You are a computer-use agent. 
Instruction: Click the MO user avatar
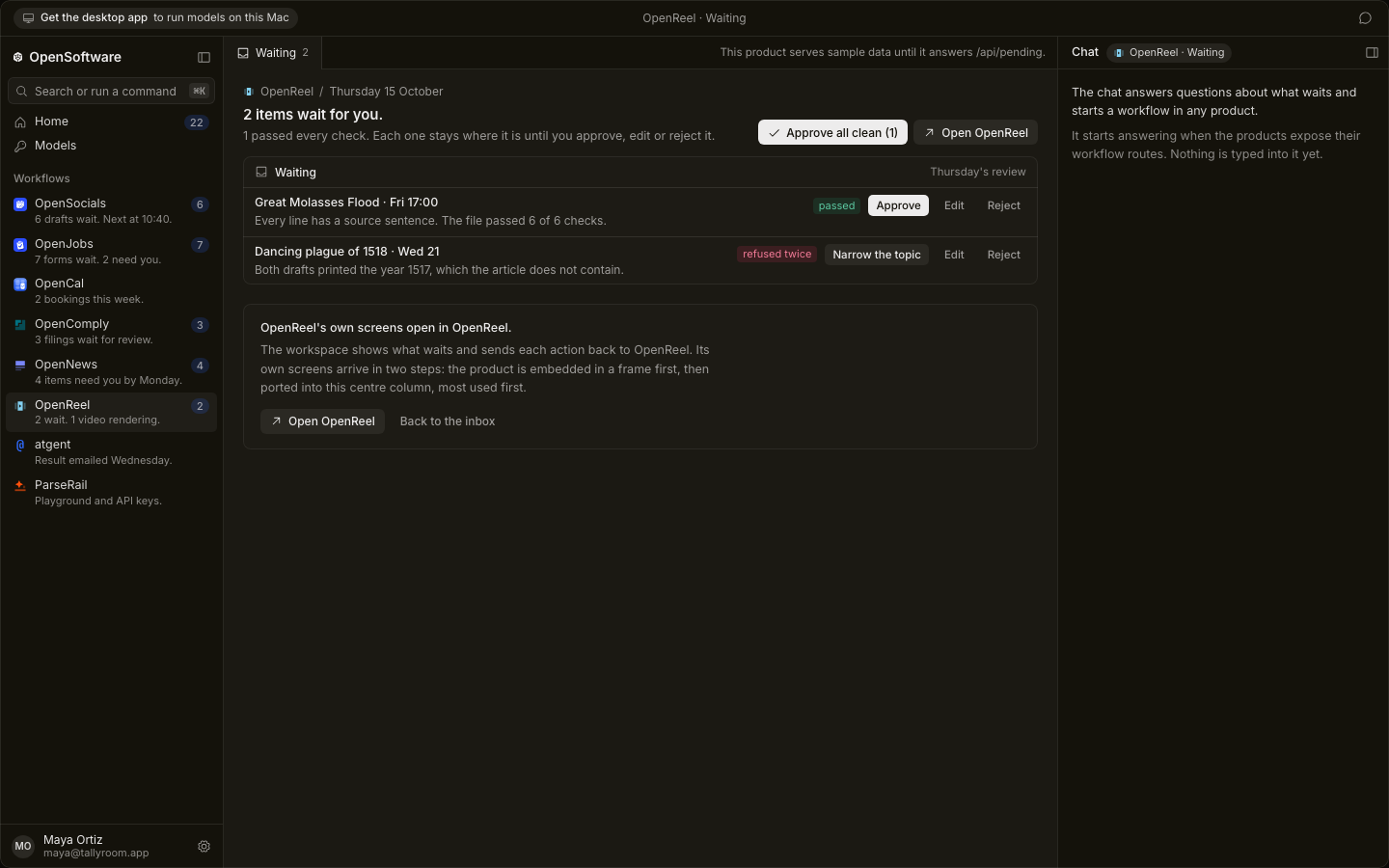[23, 847]
